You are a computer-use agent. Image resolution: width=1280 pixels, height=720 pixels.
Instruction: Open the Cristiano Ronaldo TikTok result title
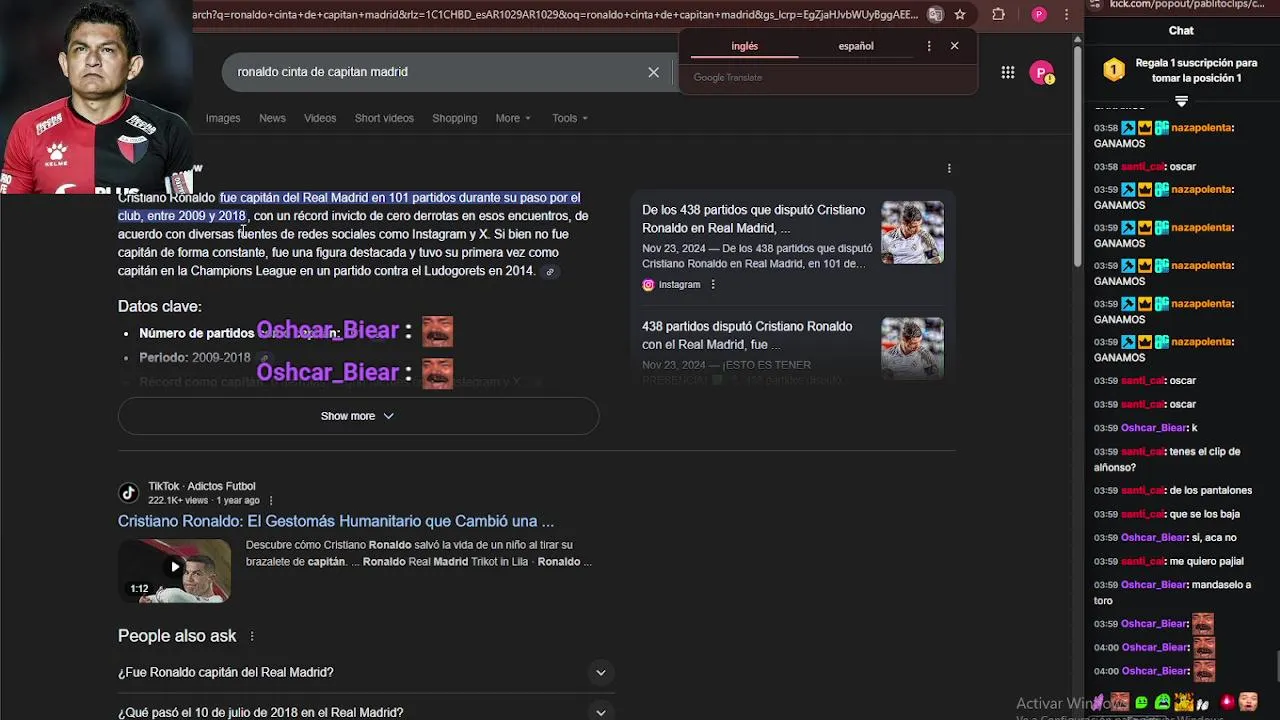(x=336, y=521)
